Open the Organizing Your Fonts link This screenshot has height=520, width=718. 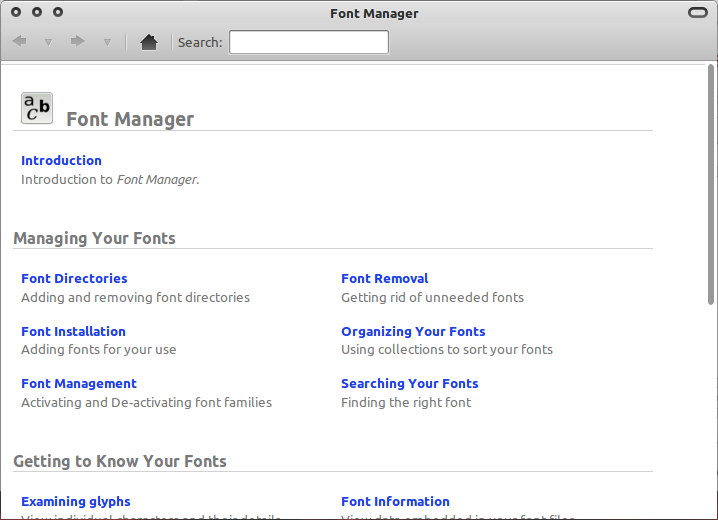[x=413, y=331]
